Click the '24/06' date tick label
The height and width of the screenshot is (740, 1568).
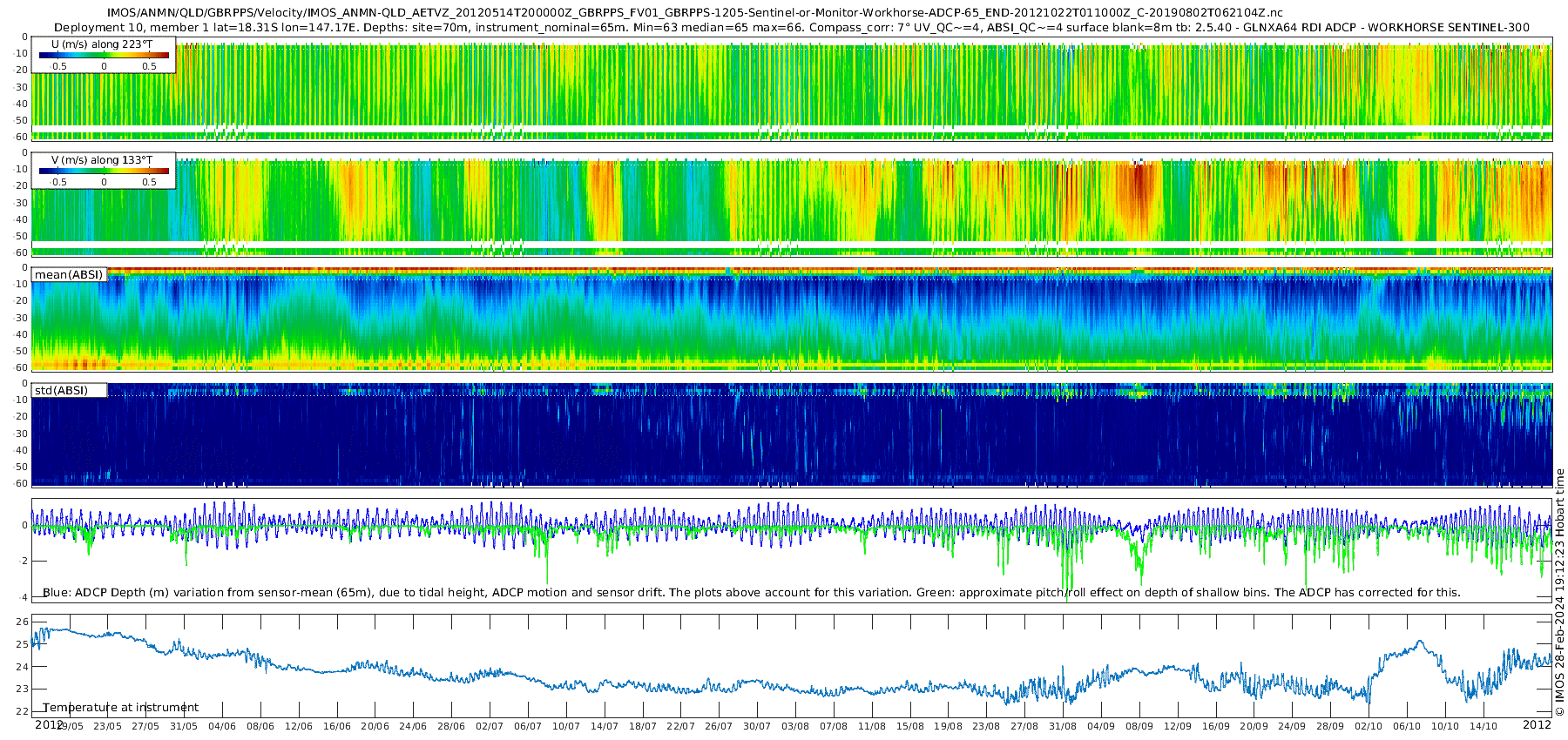(413, 726)
